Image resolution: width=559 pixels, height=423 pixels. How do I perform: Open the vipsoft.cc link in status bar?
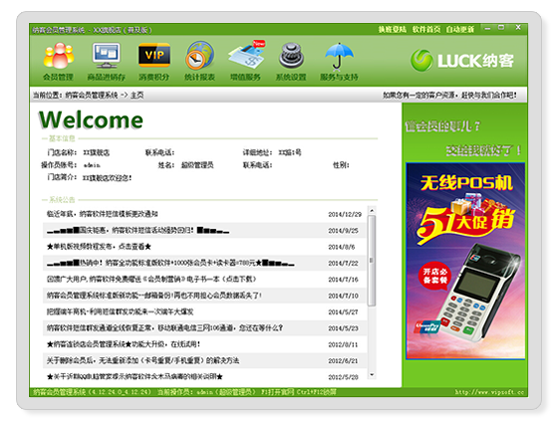pyautogui.click(x=489, y=392)
